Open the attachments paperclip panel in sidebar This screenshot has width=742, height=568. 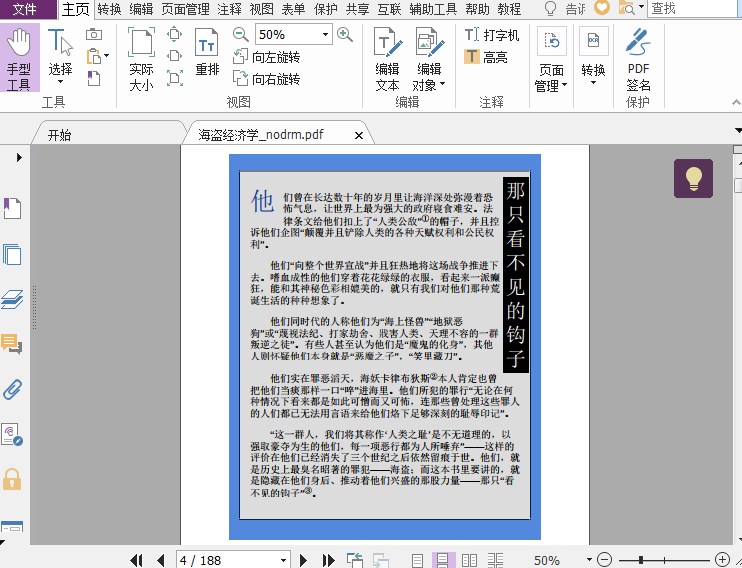click(x=12, y=389)
